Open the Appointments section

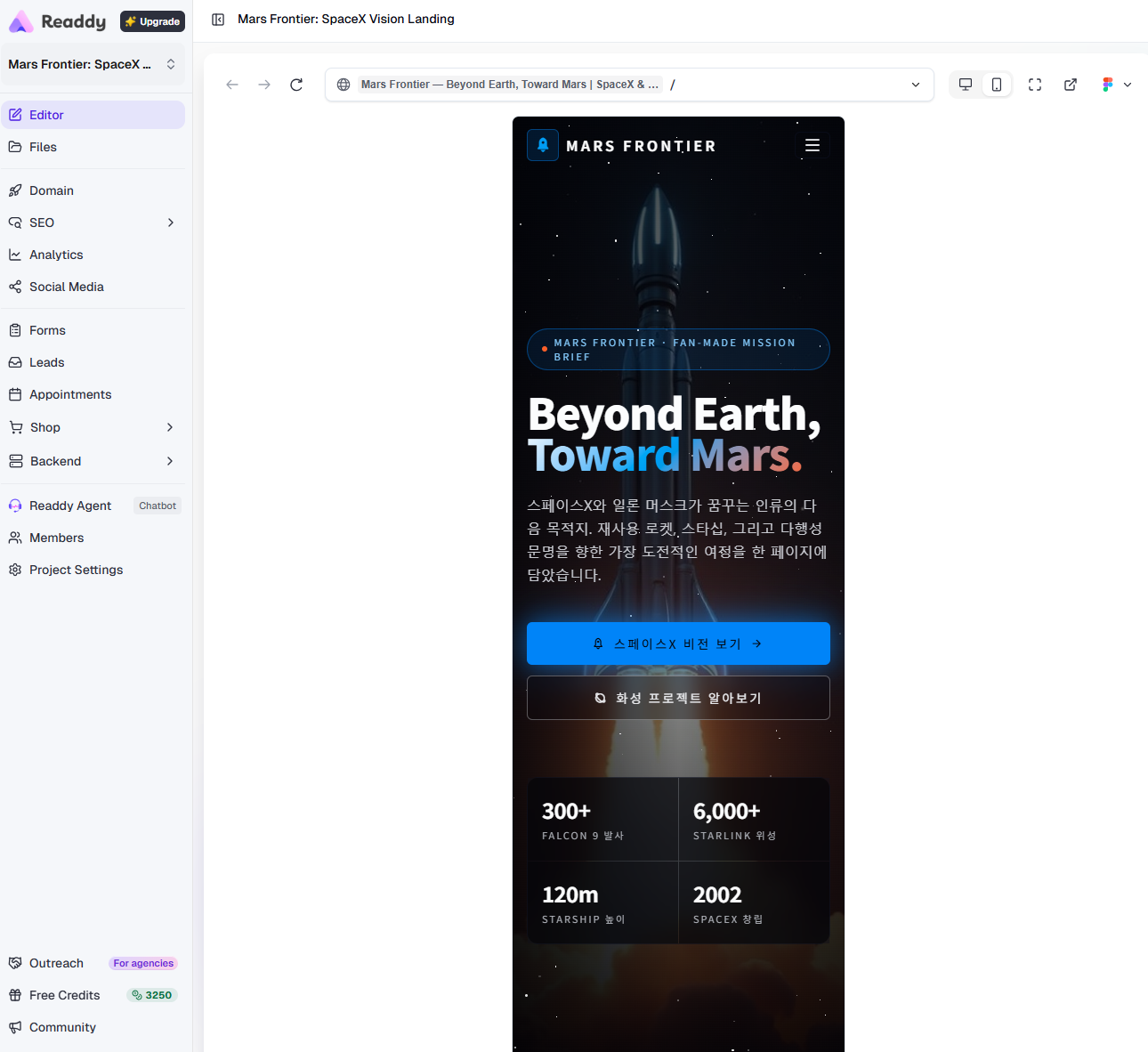(x=93, y=394)
